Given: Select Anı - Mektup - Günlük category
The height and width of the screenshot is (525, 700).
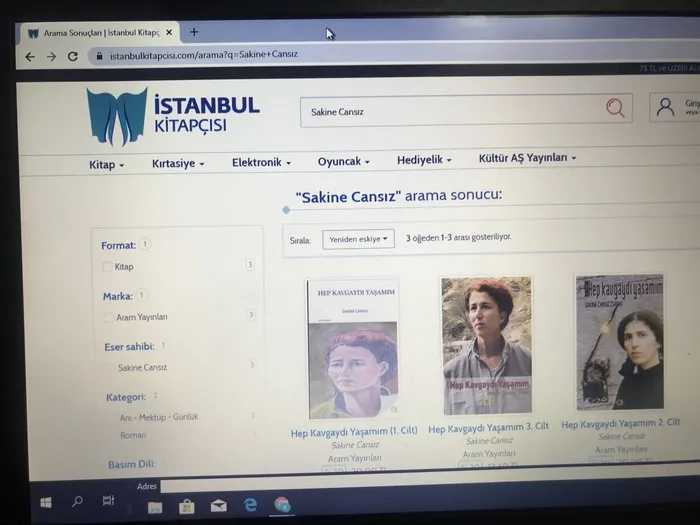Looking at the screenshot, I should [x=159, y=417].
